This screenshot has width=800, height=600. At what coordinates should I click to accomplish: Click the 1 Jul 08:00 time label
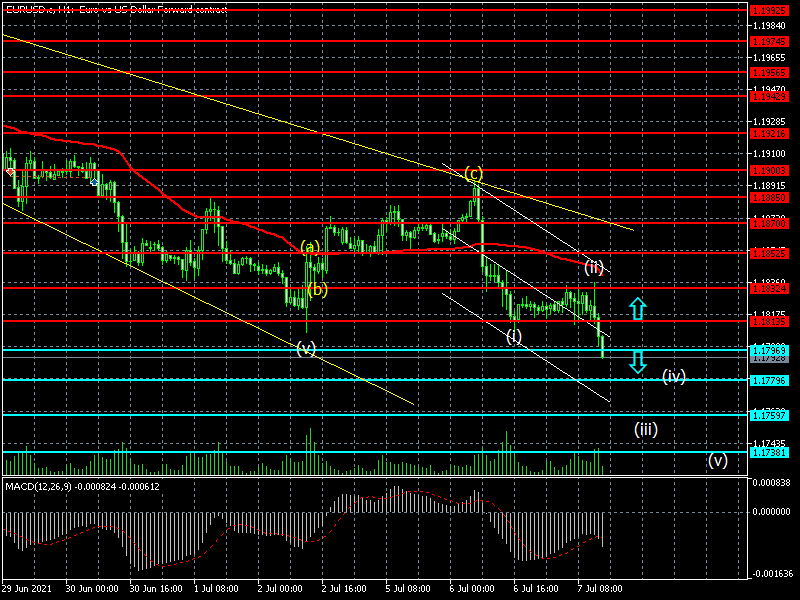(x=216, y=588)
